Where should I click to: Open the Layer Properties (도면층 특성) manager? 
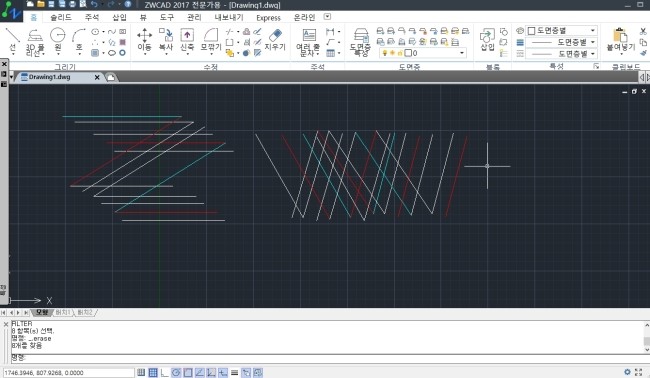pos(360,42)
